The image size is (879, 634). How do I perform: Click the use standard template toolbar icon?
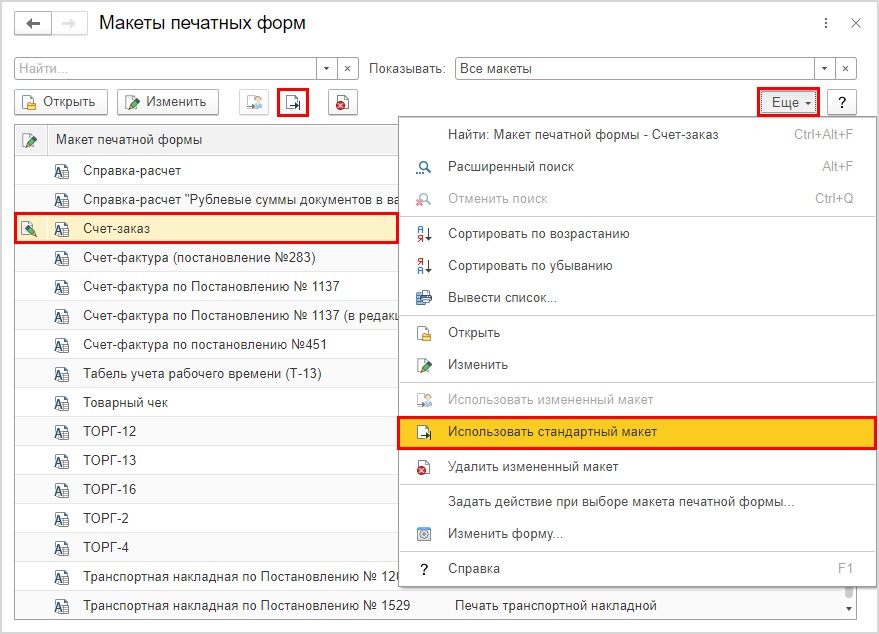pyautogui.click(x=293, y=103)
